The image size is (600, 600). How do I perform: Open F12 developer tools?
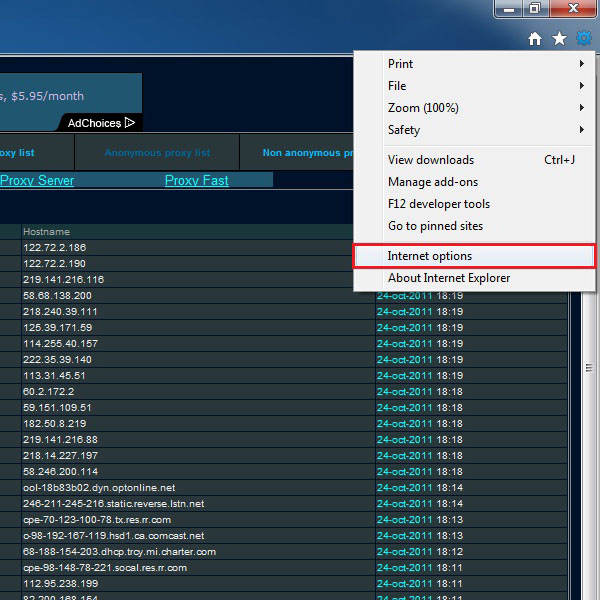474,204
